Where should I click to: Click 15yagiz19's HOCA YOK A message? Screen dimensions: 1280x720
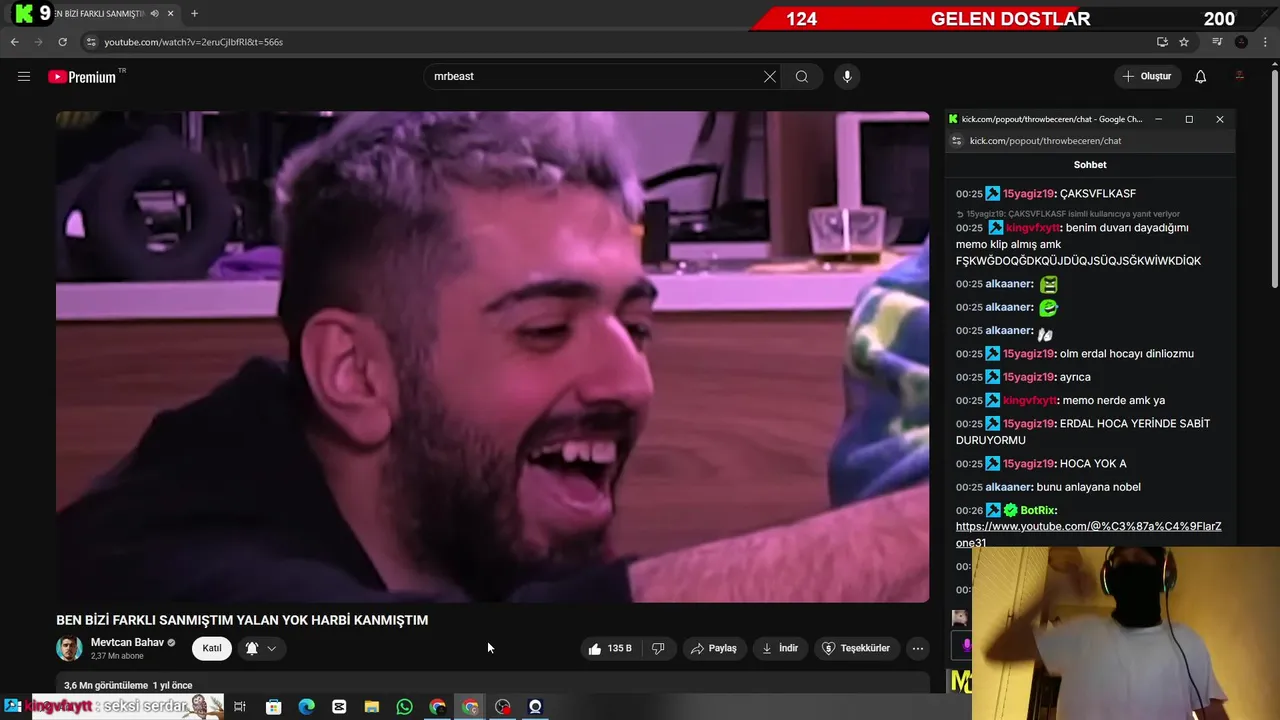(1093, 463)
